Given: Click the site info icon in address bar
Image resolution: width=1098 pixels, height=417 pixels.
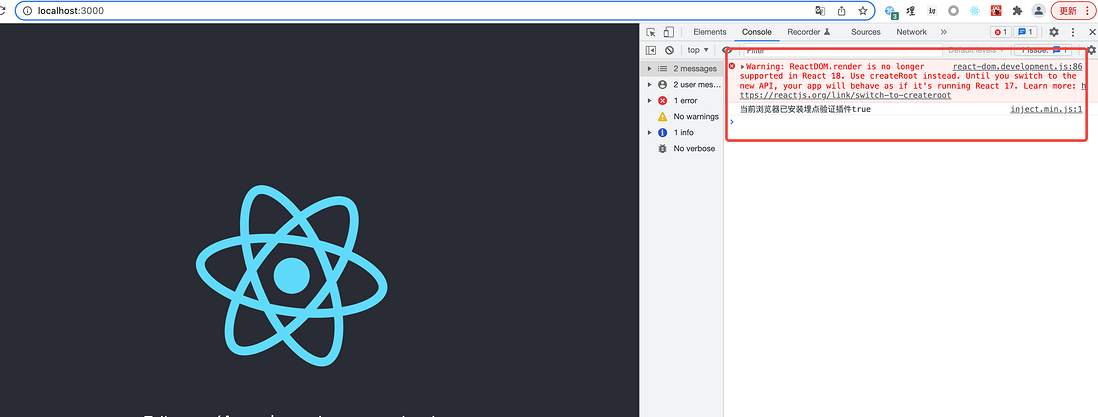Looking at the screenshot, I should tap(28, 11).
